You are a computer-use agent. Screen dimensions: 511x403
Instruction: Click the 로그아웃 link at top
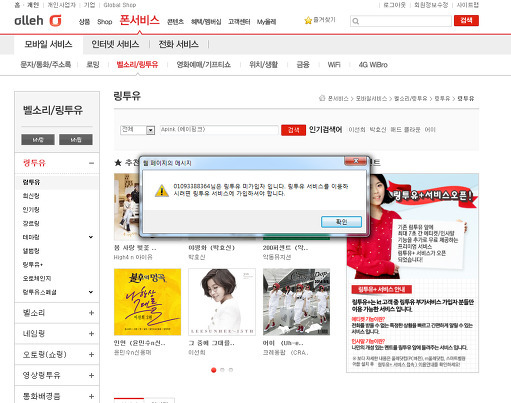coord(394,5)
